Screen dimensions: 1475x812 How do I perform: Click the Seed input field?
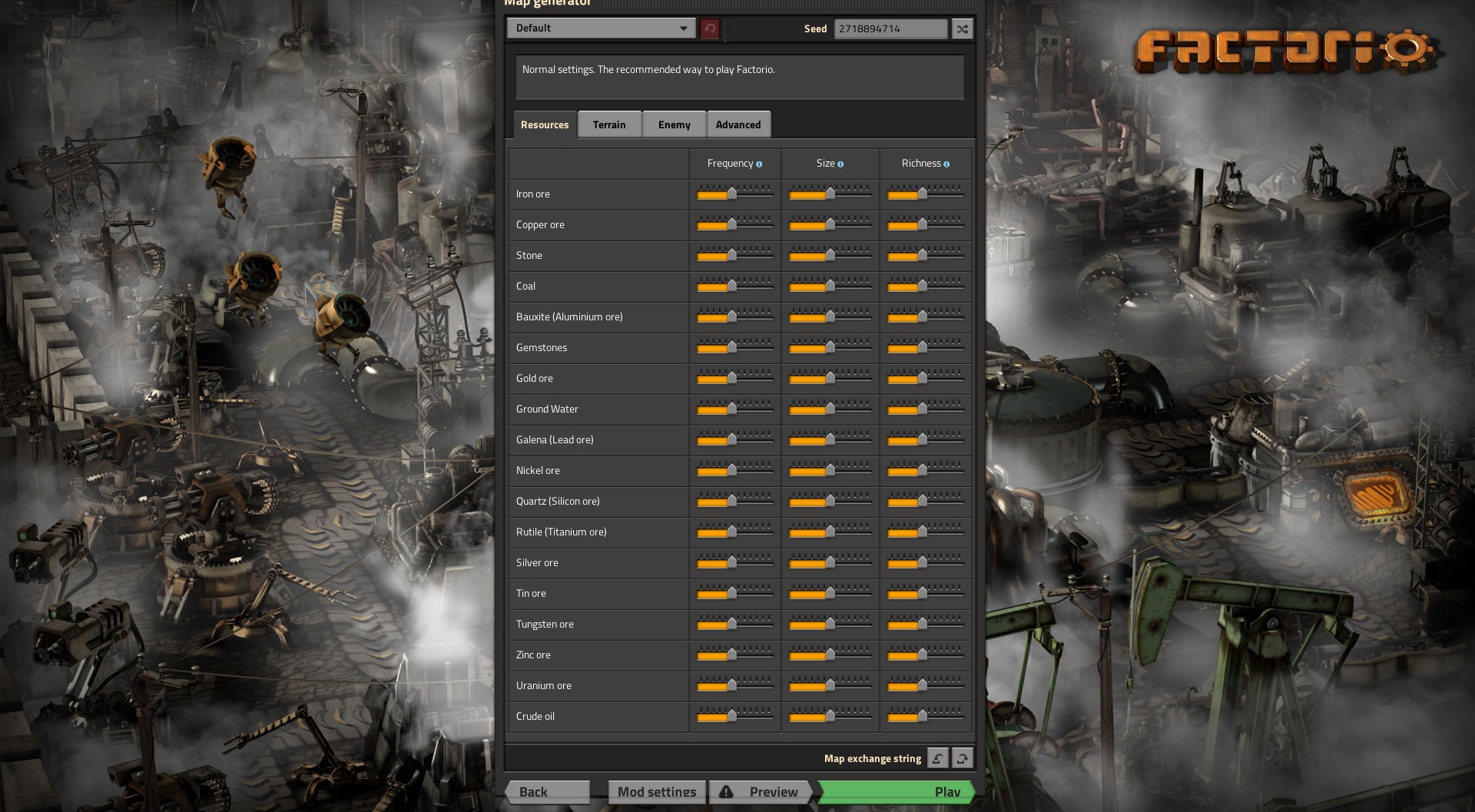(x=890, y=28)
